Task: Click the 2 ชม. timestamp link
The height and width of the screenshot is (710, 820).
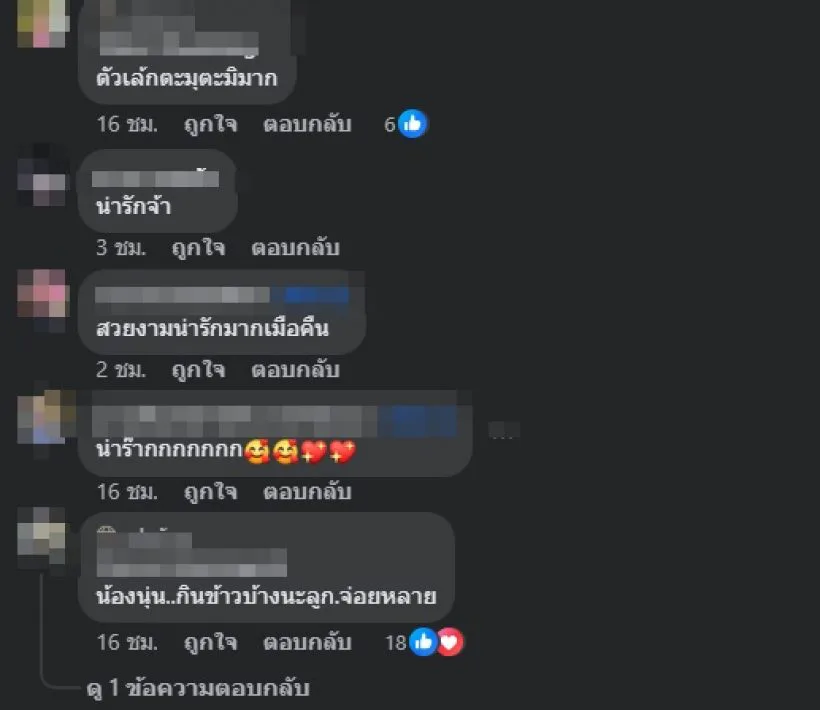Action: tap(121, 370)
